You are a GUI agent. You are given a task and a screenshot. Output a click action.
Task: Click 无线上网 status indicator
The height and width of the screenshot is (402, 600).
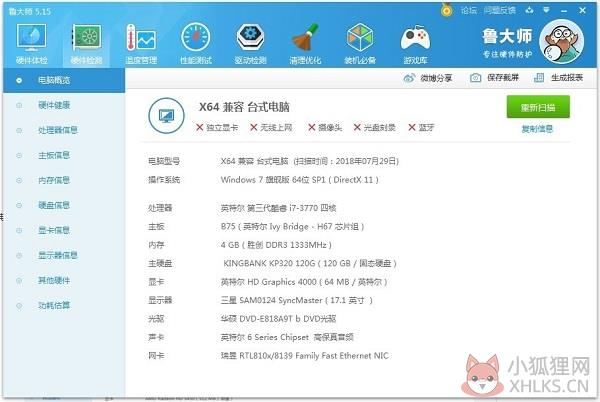tap(271, 127)
